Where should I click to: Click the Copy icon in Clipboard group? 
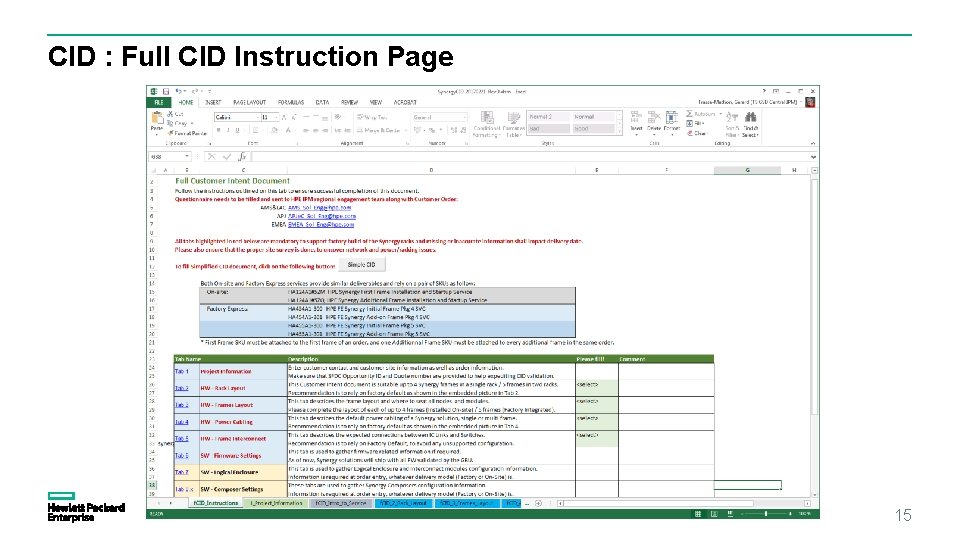click(x=170, y=123)
